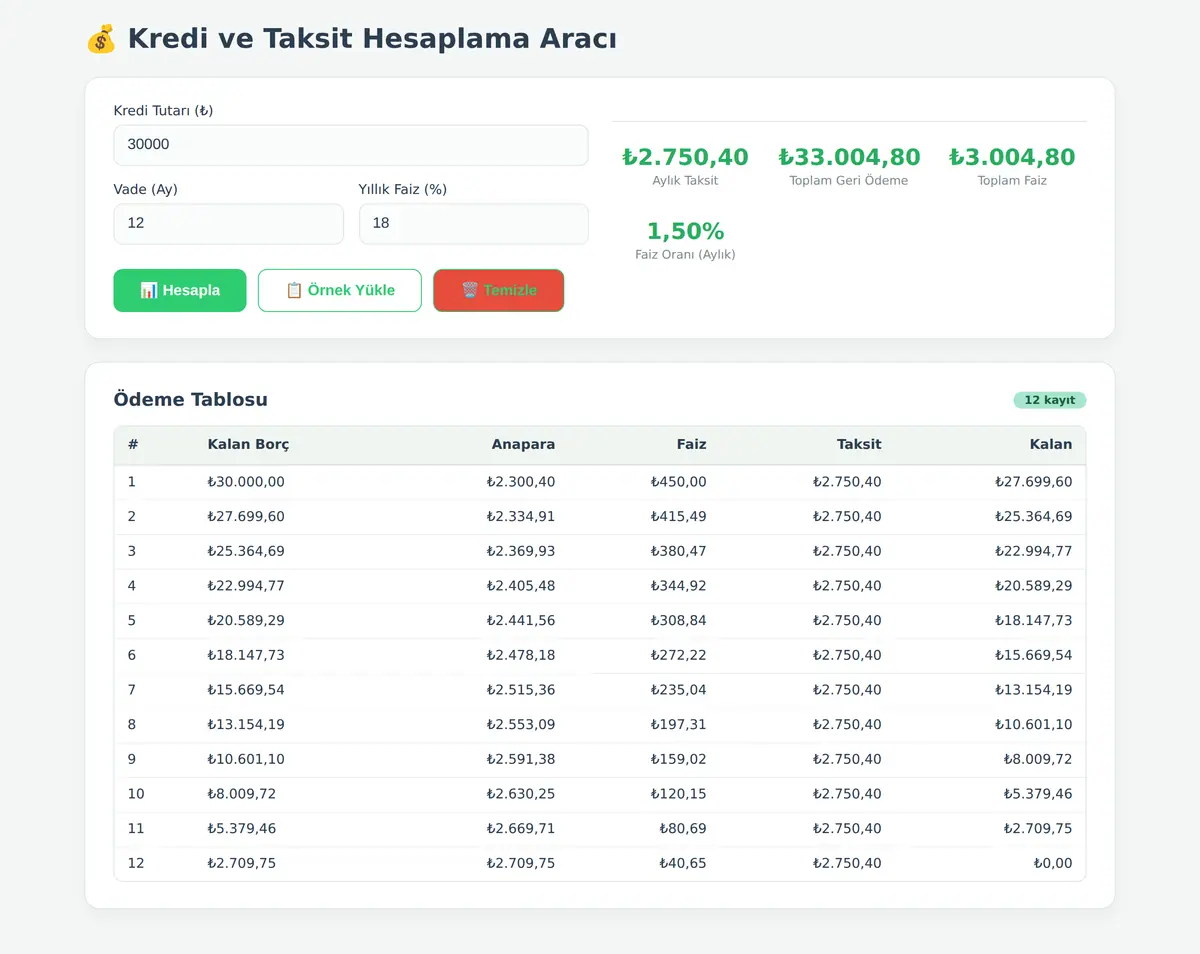The image size is (1200, 954).
Task: Click interest cell ₺450,00
Action: pos(679,482)
